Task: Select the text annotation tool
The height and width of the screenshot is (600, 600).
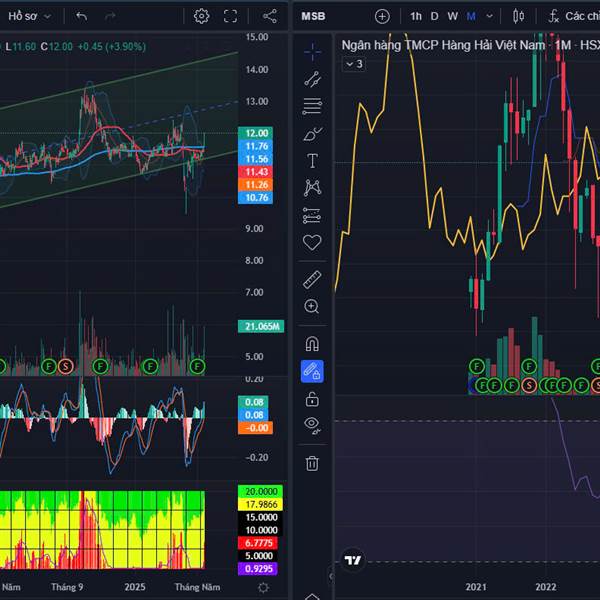Action: (312, 161)
